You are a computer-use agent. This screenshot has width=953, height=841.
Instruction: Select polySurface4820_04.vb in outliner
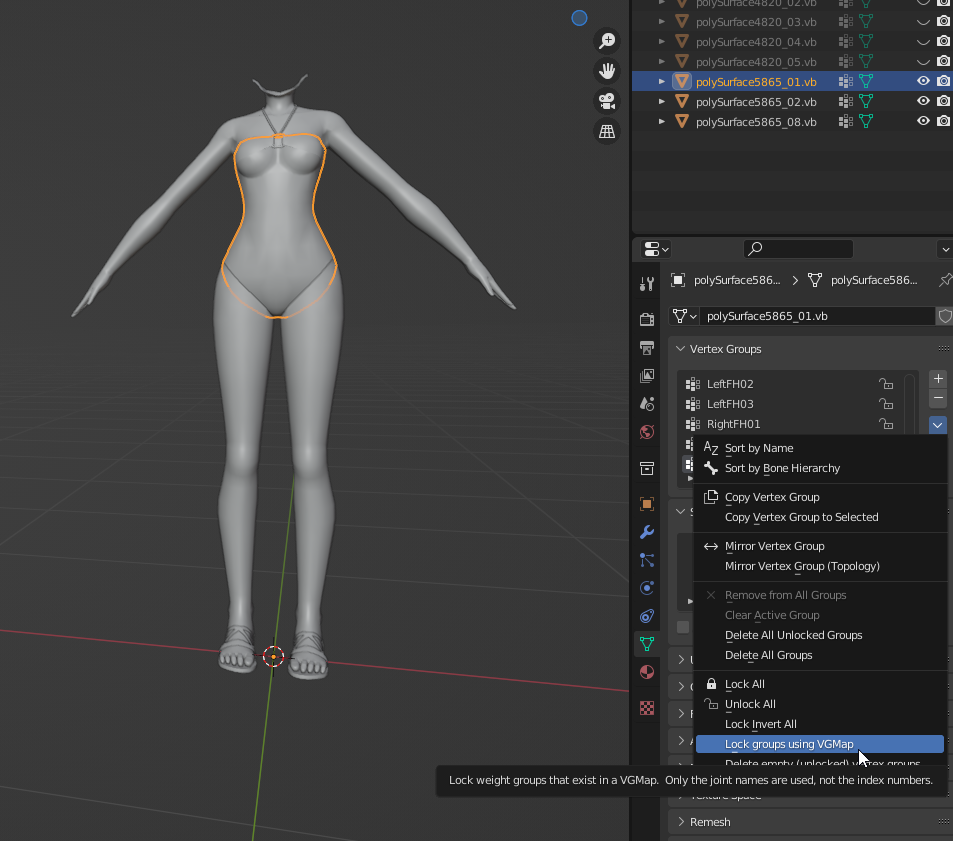pyautogui.click(x=756, y=42)
